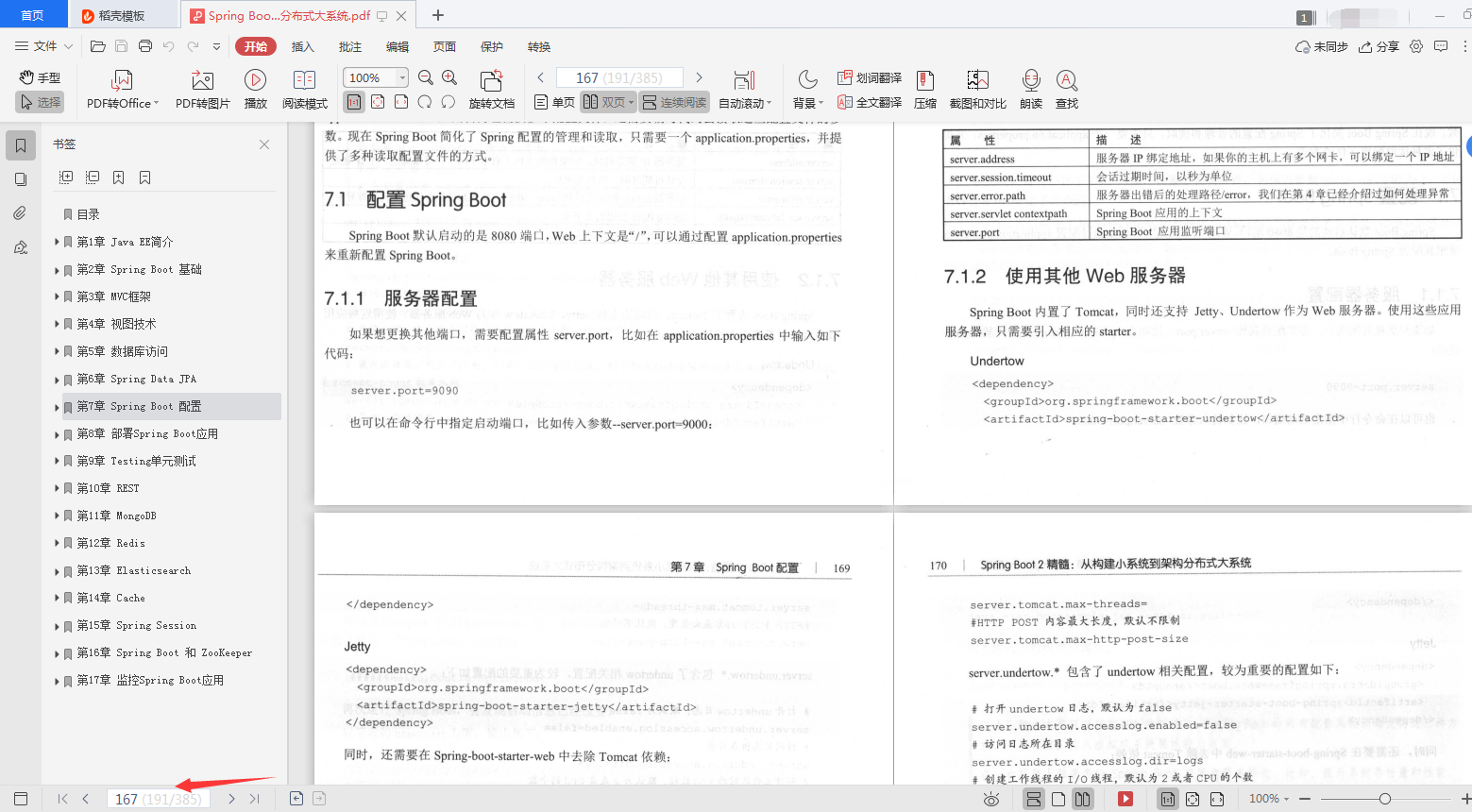1472x812 pixels.
Task: Start 朗读 read aloud
Action: (1031, 90)
